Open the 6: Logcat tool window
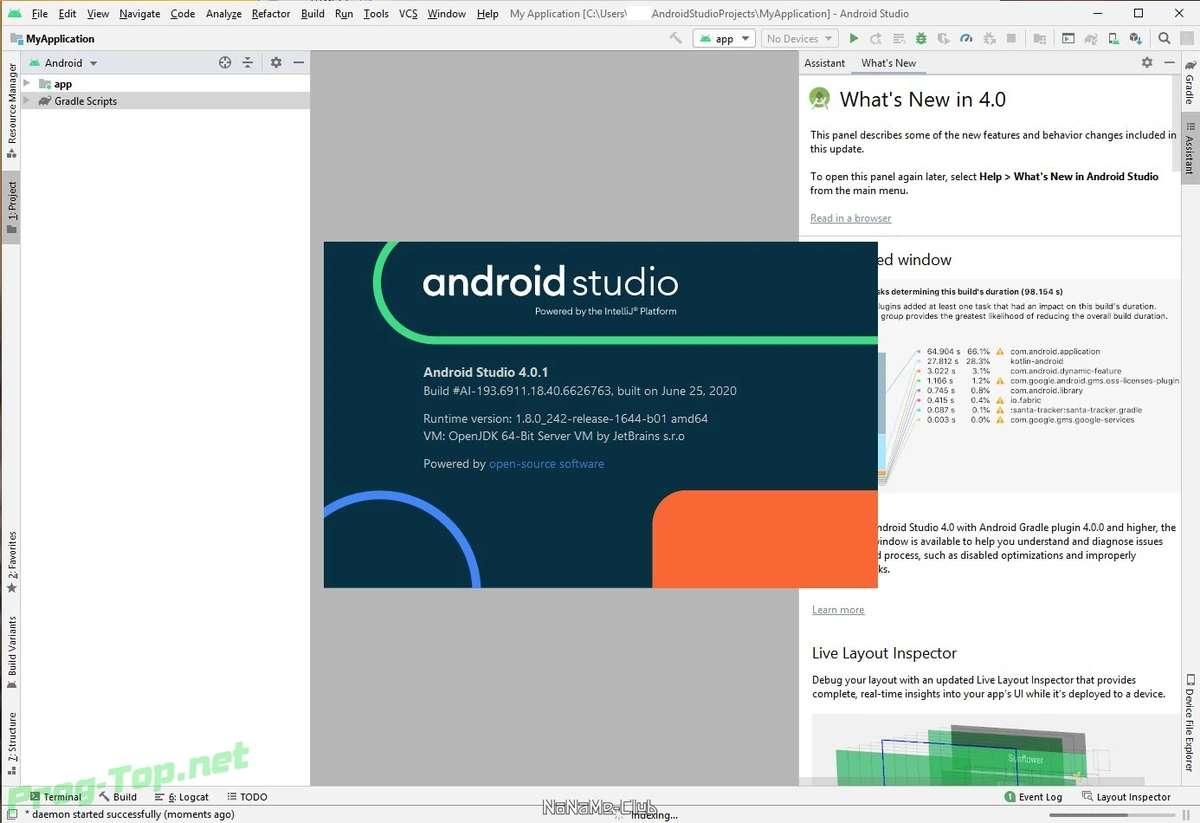Viewport: 1200px width, 823px height. coord(182,797)
